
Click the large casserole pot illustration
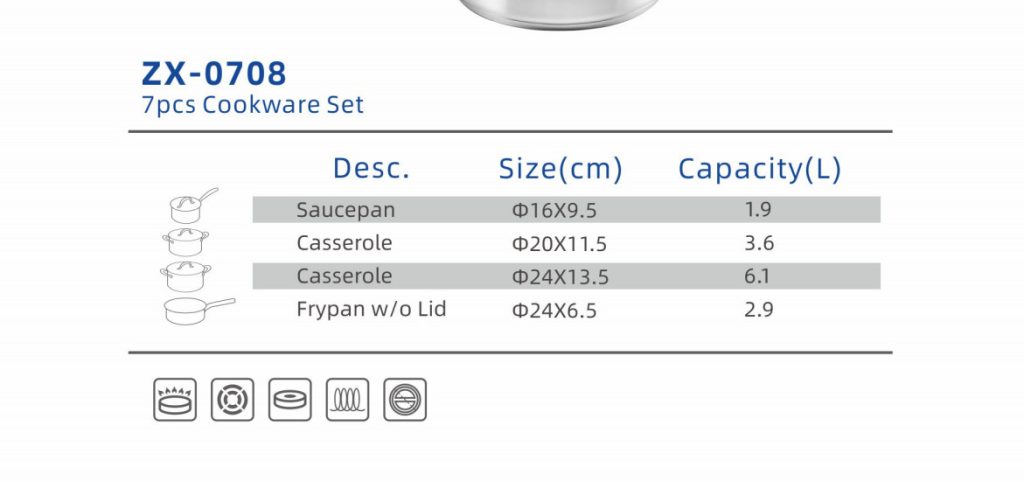186,276
